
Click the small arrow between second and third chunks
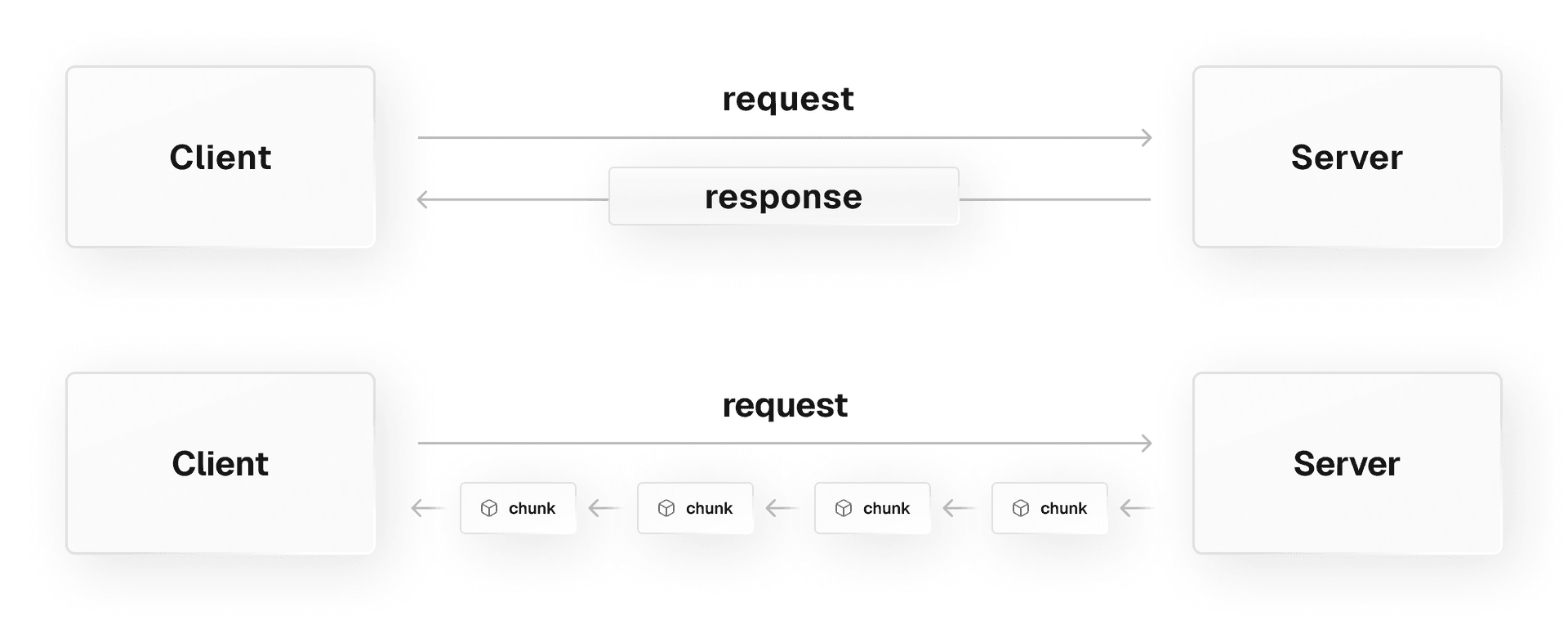tap(782, 508)
